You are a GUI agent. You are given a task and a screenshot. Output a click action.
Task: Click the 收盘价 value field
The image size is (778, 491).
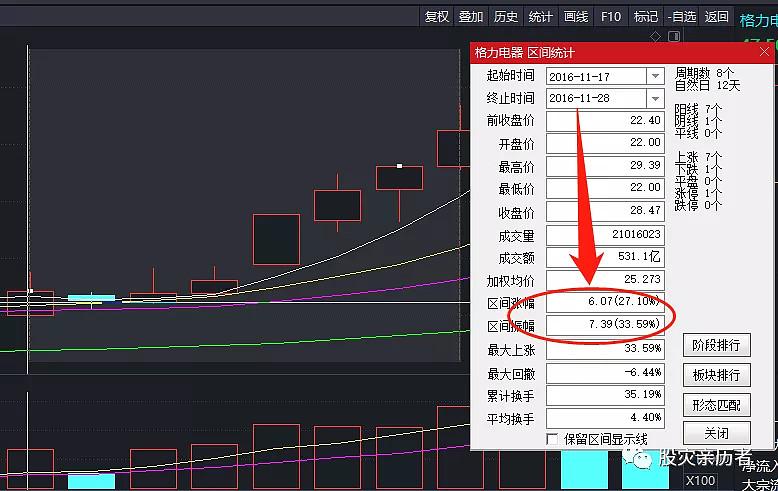click(605, 213)
